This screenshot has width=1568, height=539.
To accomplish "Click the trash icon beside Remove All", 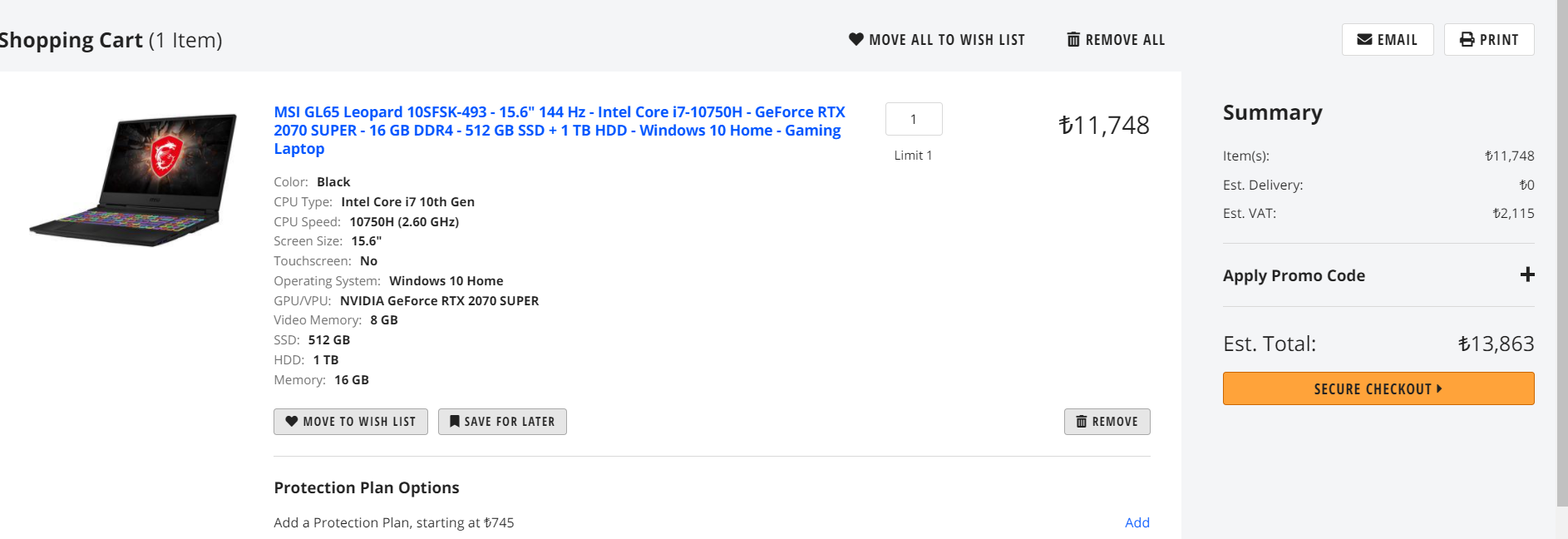I will tap(1073, 40).
